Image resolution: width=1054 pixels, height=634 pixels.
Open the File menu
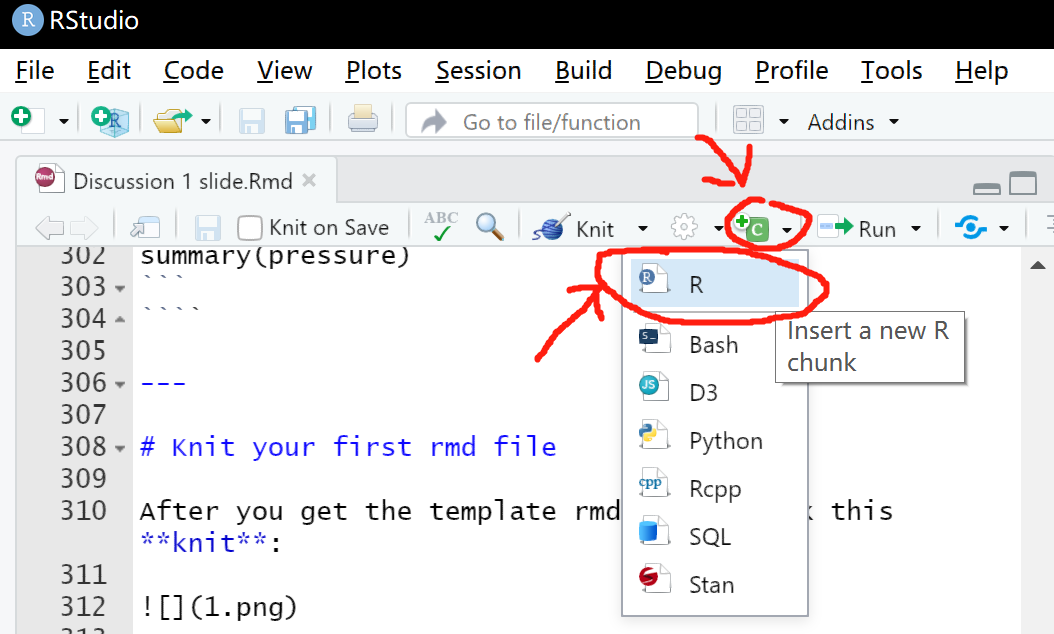pyautogui.click(x=35, y=71)
